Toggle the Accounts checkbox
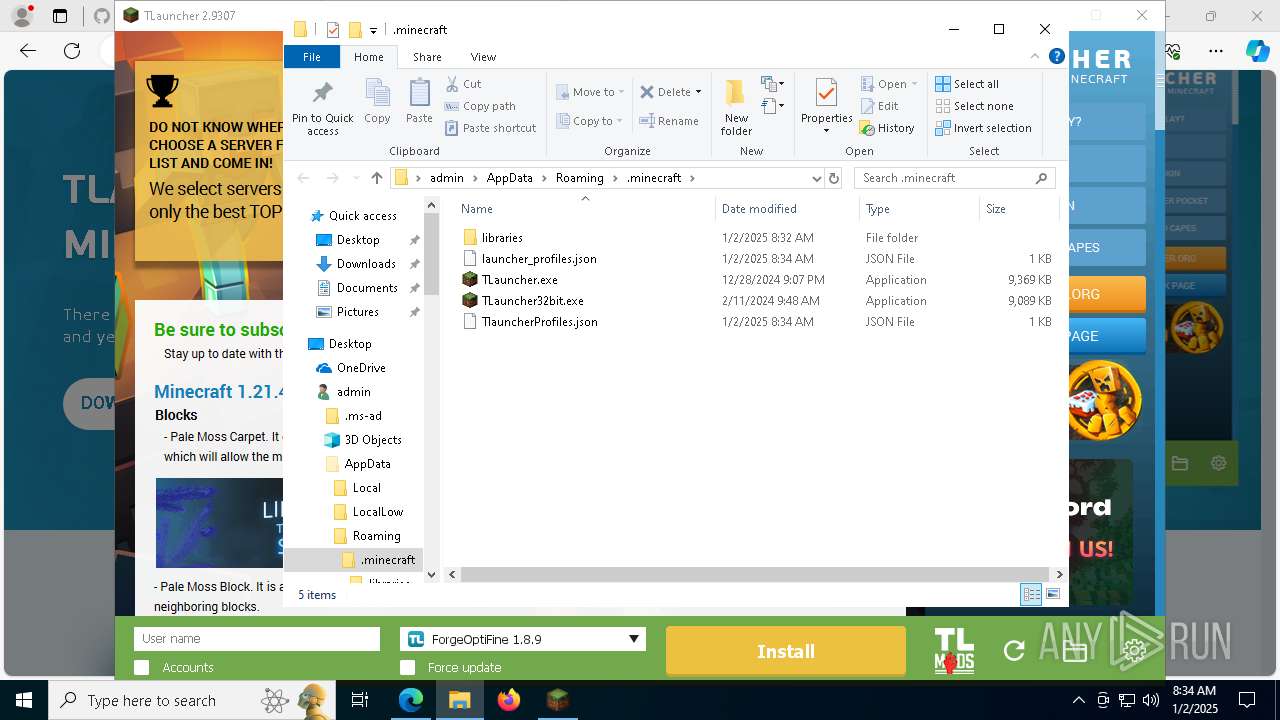 142,667
